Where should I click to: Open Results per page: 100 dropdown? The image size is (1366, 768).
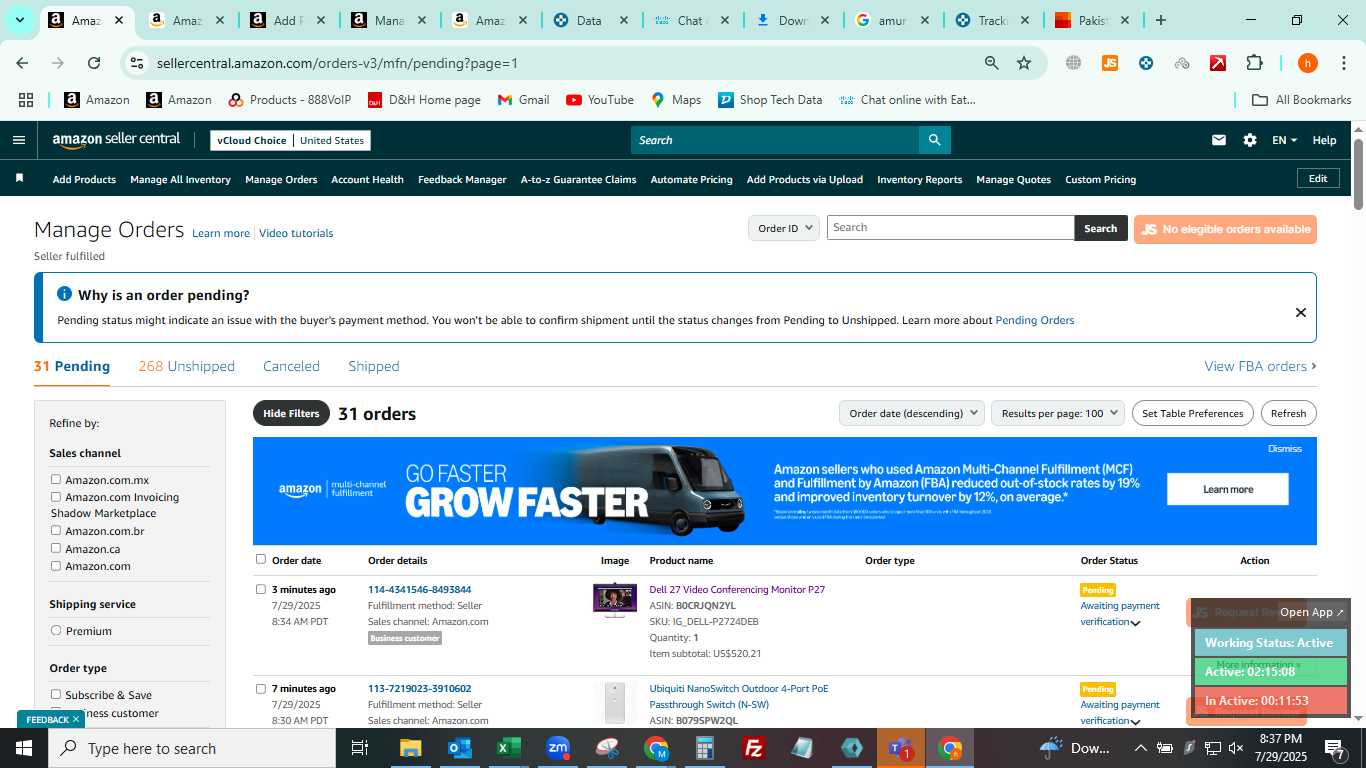coord(1058,413)
